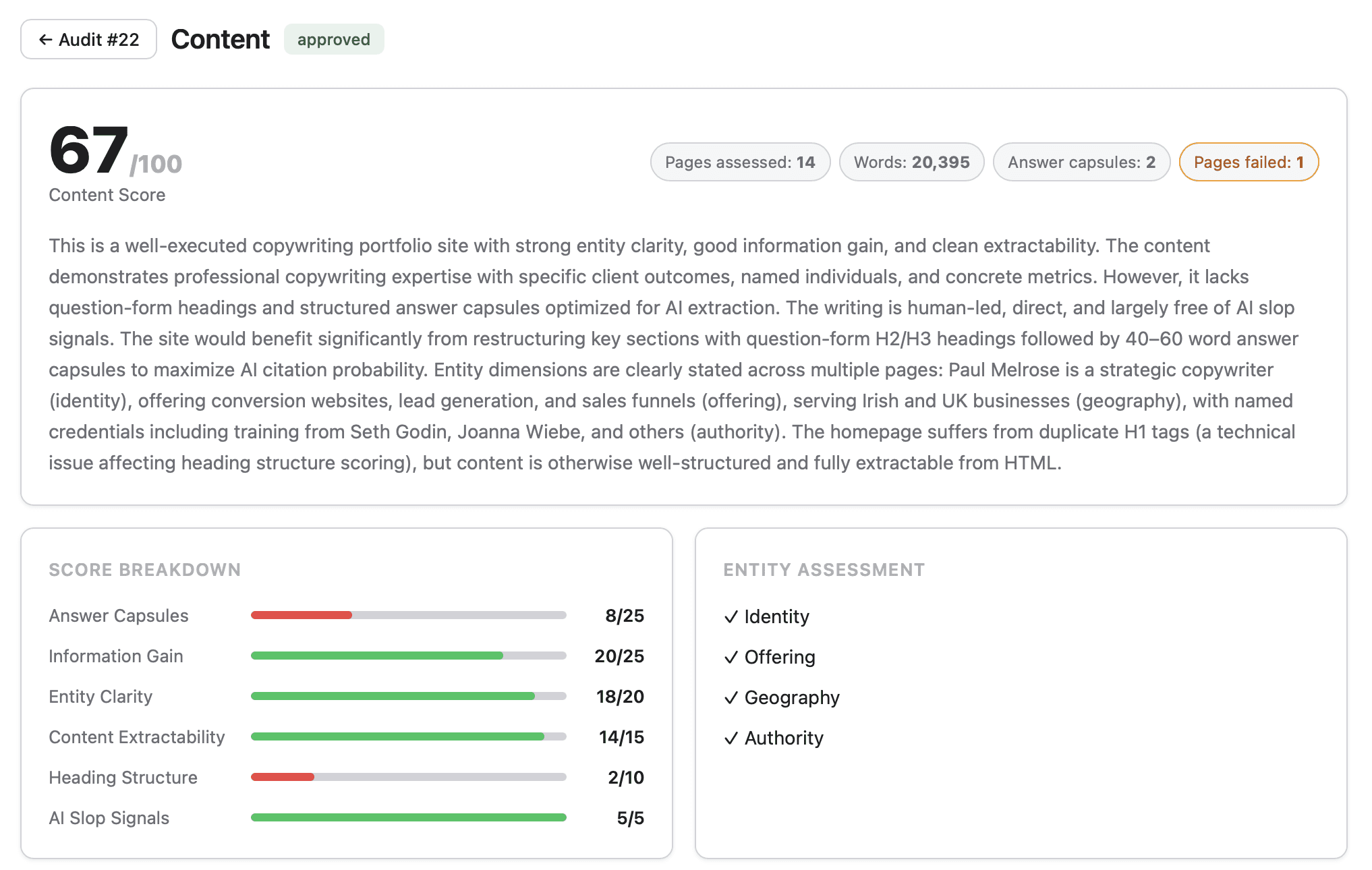The width and height of the screenshot is (1372, 870).
Task: Click the Identity checkmark icon
Action: coord(731,617)
